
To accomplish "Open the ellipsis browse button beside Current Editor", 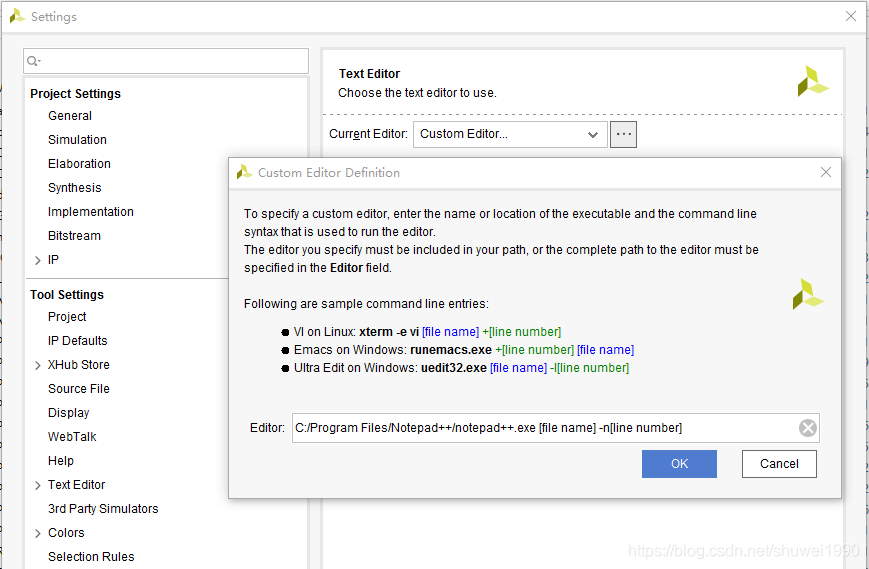I will (623, 135).
